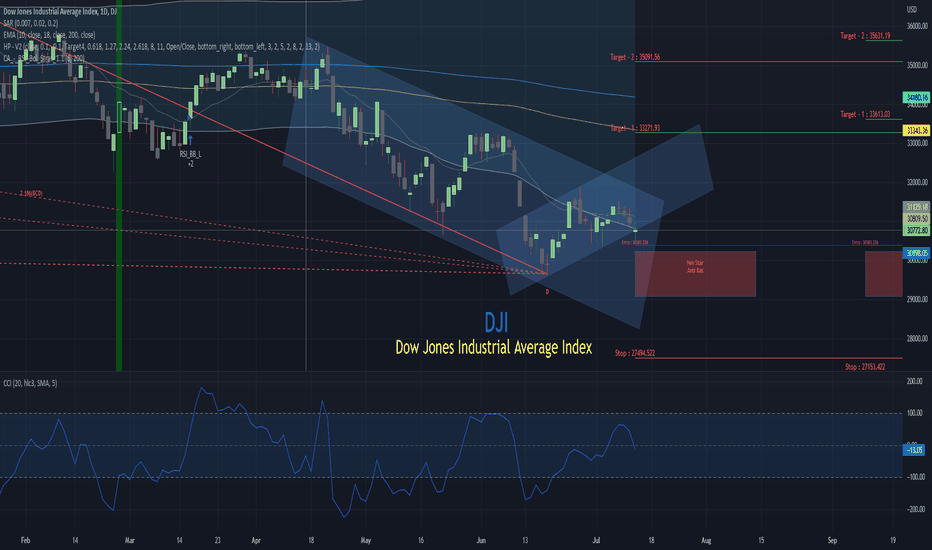Image resolution: width=932 pixels, height=550 pixels.
Task: Select the 32000.00 price axis label
Action: (917, 183)
